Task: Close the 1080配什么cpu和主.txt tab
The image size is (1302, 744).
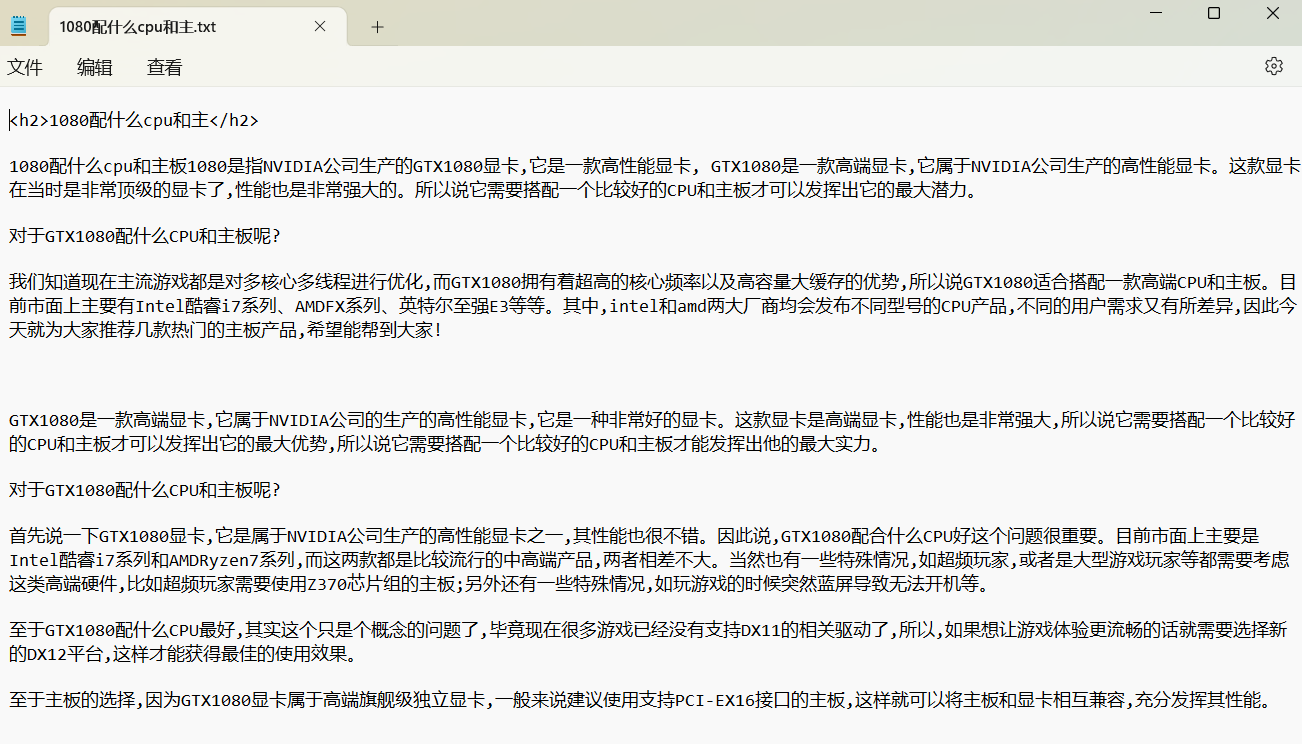Action: (320, 27)
